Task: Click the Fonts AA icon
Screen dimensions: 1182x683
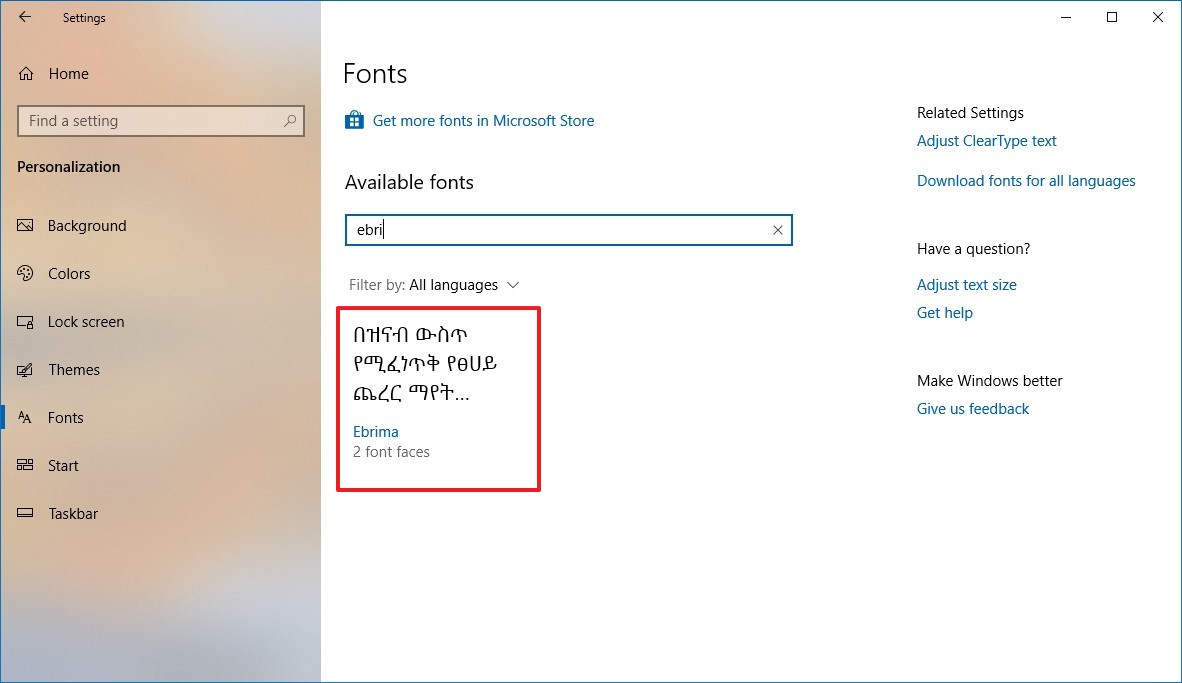Action: [25, 418]
